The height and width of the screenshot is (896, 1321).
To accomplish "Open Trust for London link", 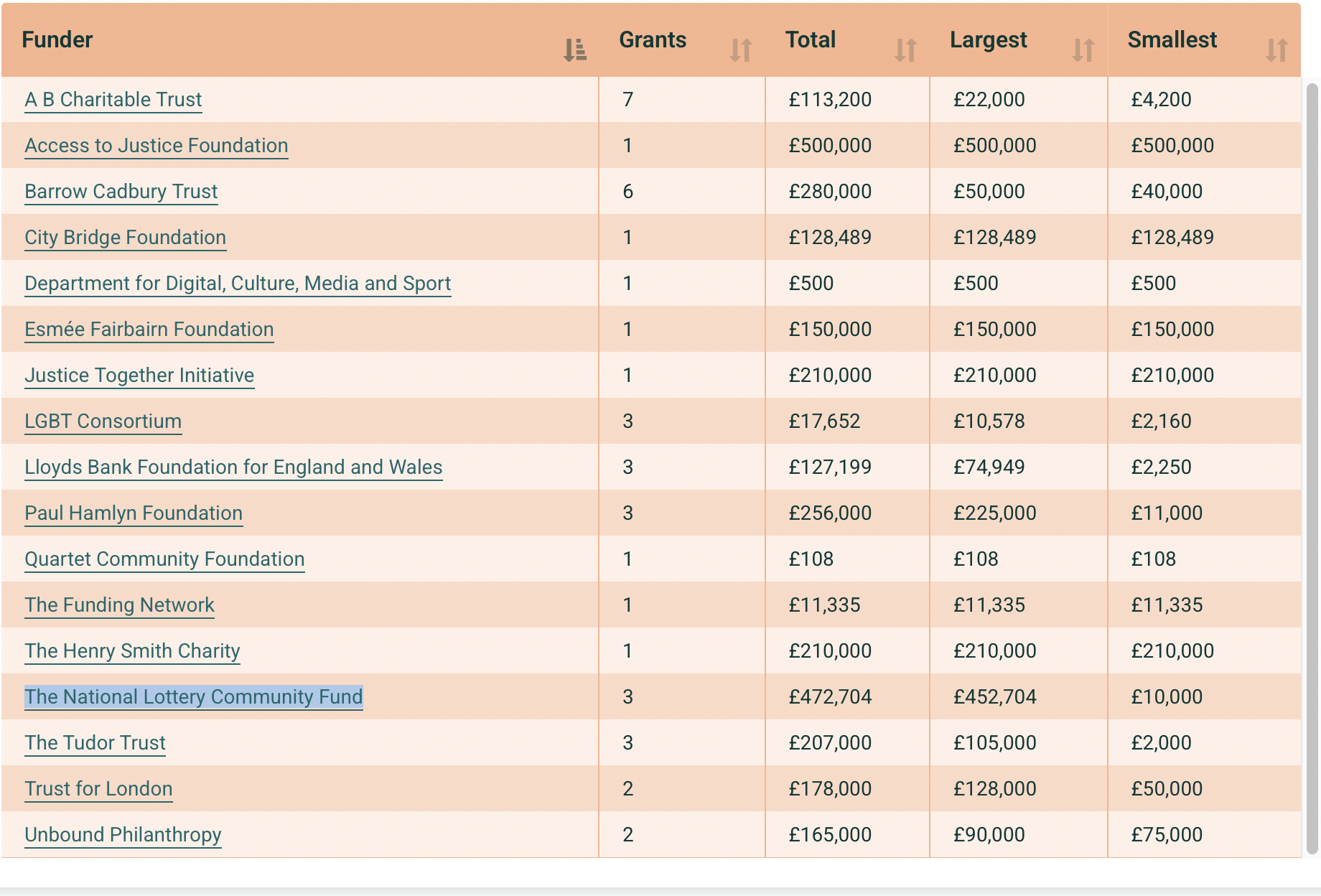I will (x=98, y=789).
